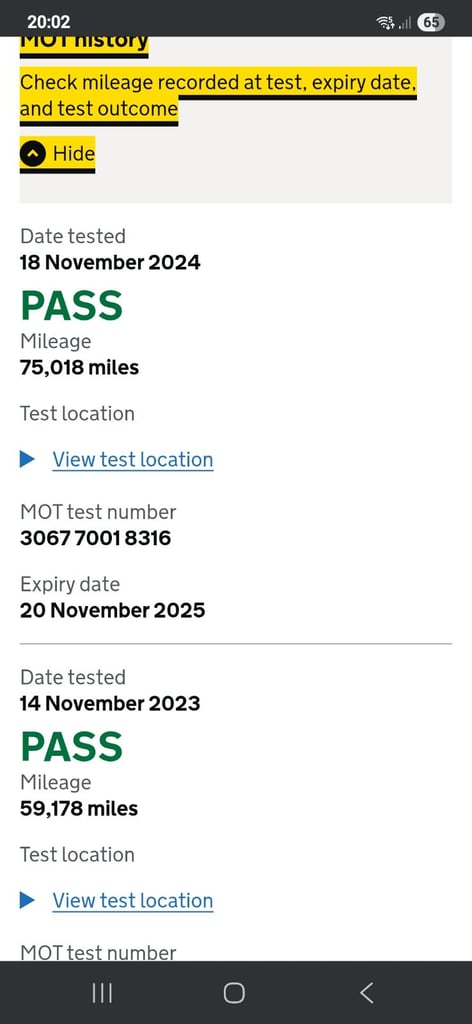Expand test location arrow for 14 November 2023 test
Viewport: 472px width, 1024px height.
pos(27,901)
